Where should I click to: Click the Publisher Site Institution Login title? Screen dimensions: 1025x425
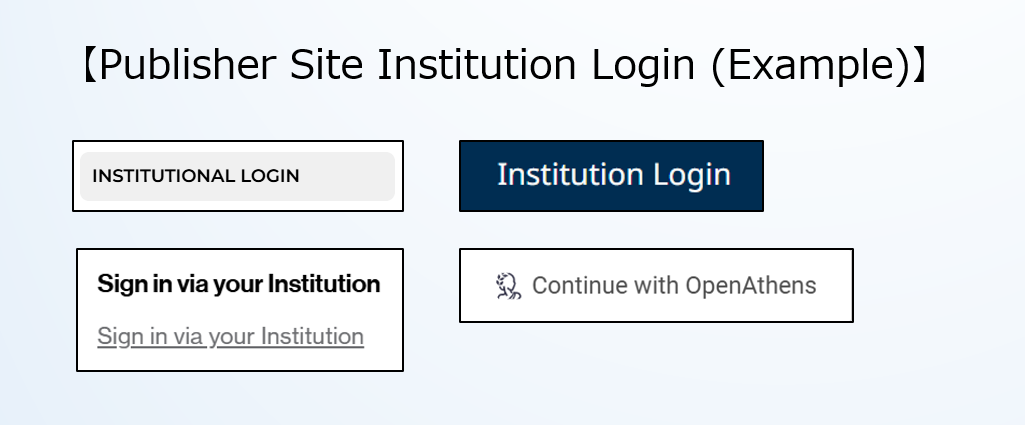tap(504, 66)
